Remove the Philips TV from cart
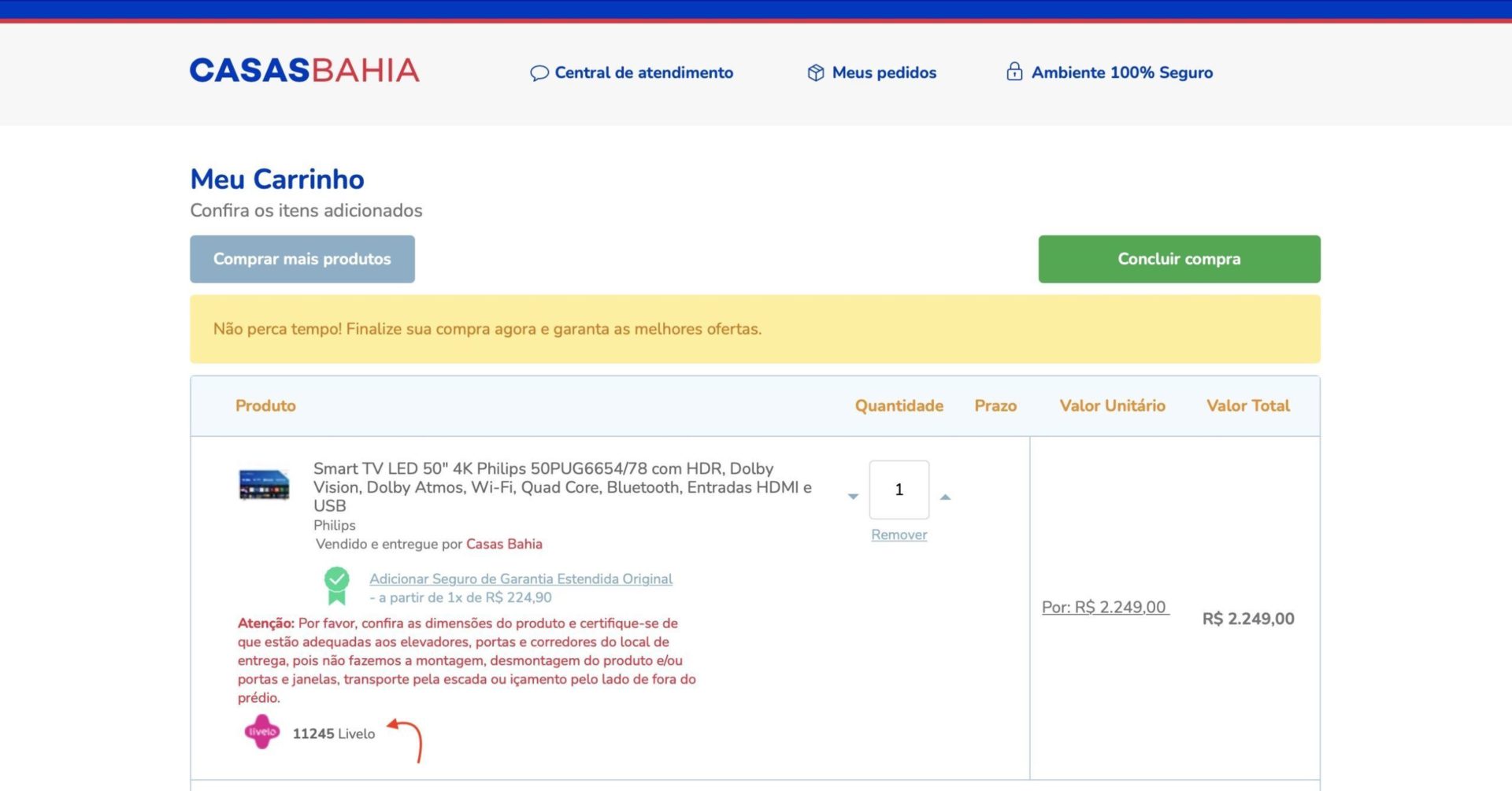Image resolution: width=1512 pixels, height=791 pixels. click(899, 534)
